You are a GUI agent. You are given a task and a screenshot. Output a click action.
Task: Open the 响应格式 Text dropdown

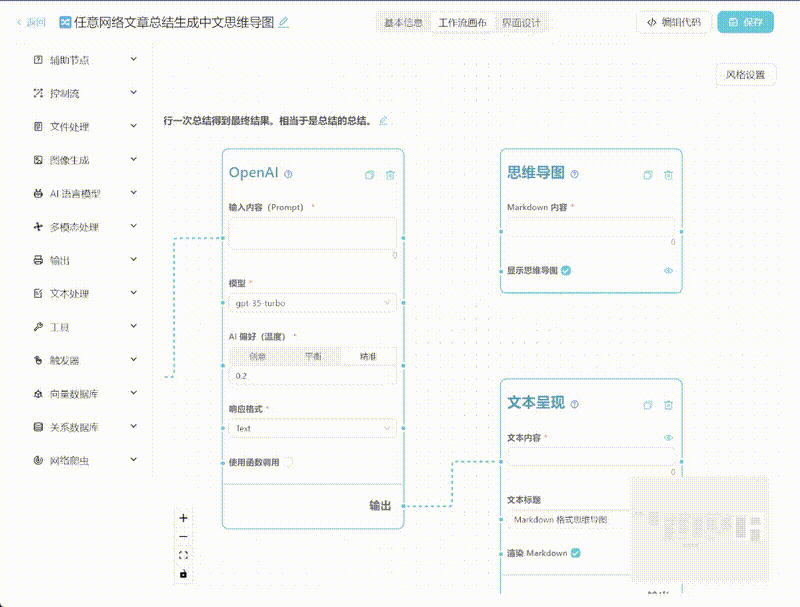pos(312,428)
